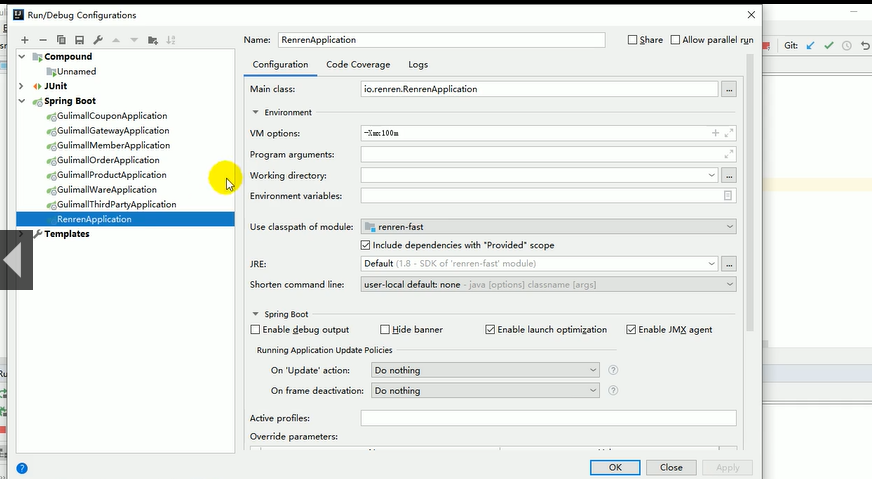
Task: Toggle the Share checkbox
Action: pos(632,40)
